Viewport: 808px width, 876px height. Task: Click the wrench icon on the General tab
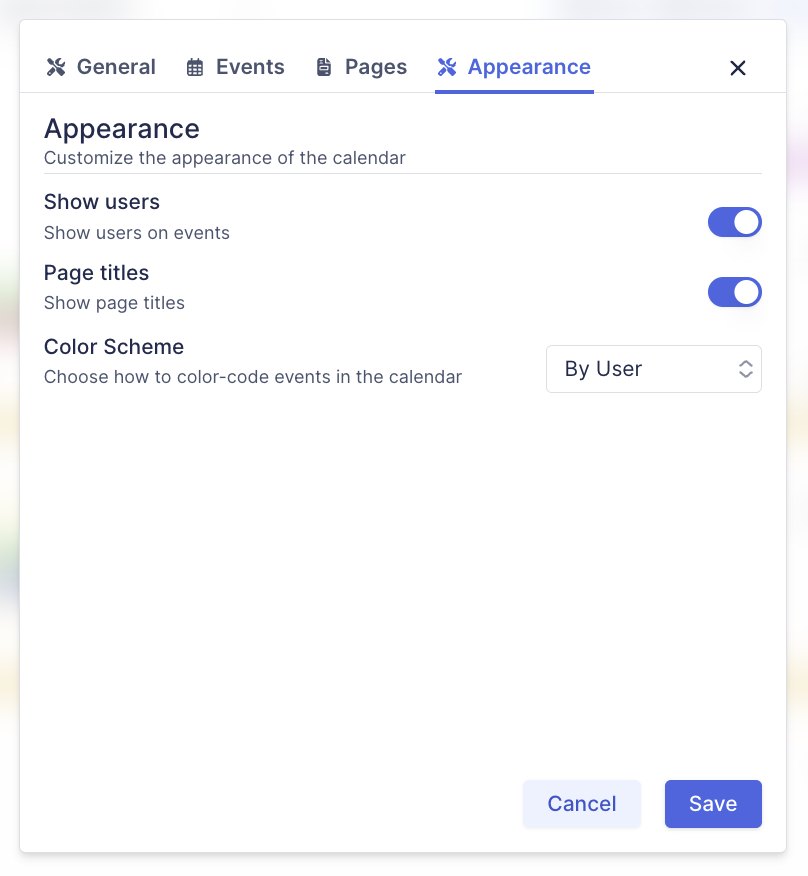click(57, 67)
